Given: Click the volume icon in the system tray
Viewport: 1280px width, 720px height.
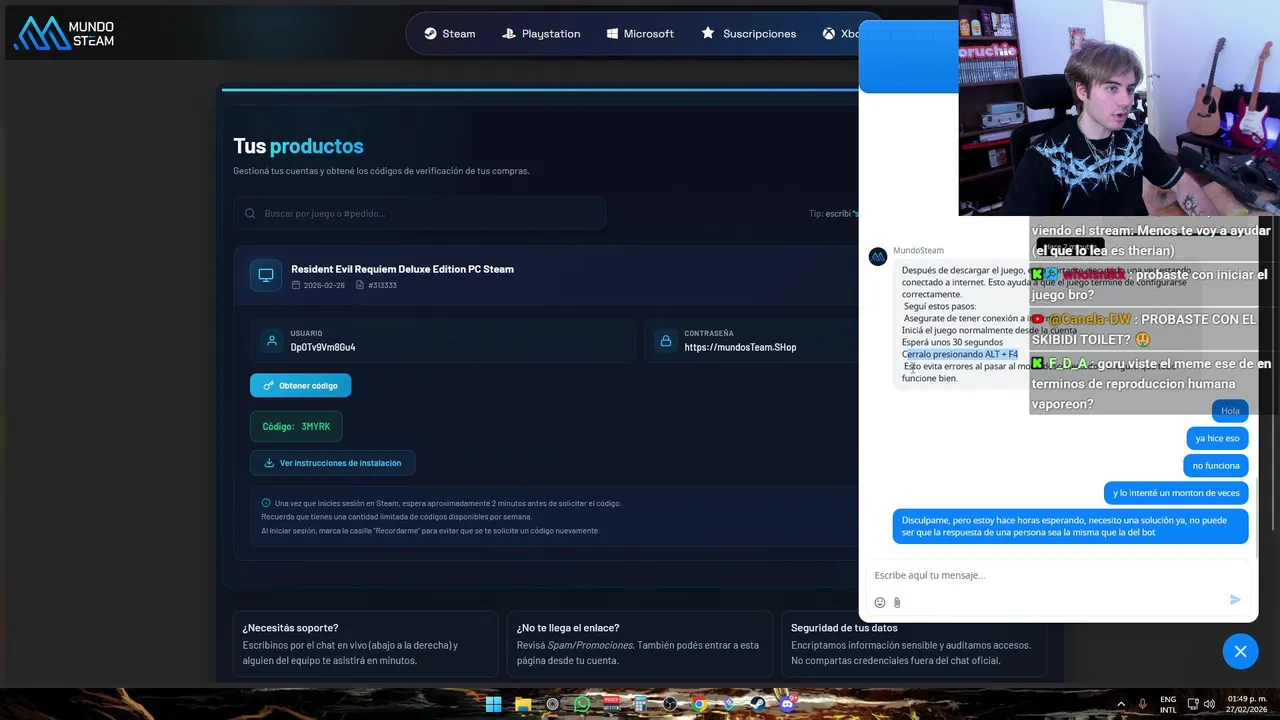Looking at the screenshot, I should coord(1209,704).
